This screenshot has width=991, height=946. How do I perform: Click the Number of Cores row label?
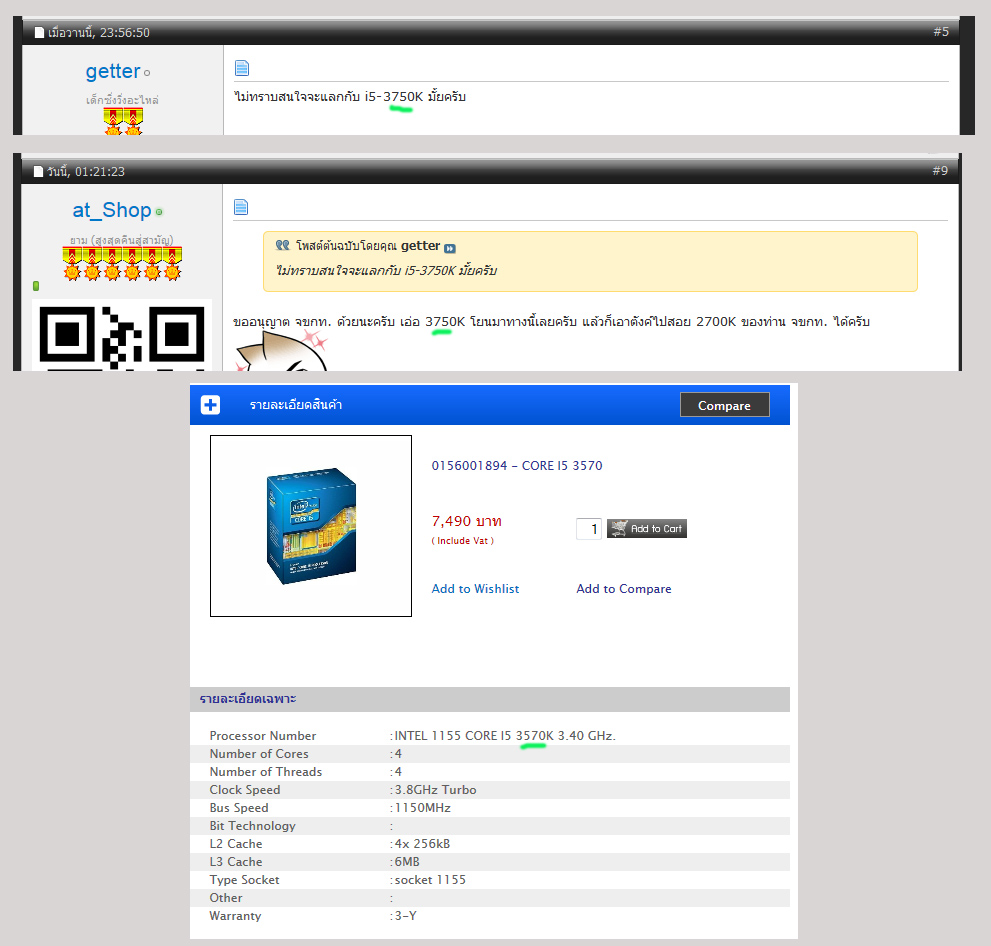[259, 754]
